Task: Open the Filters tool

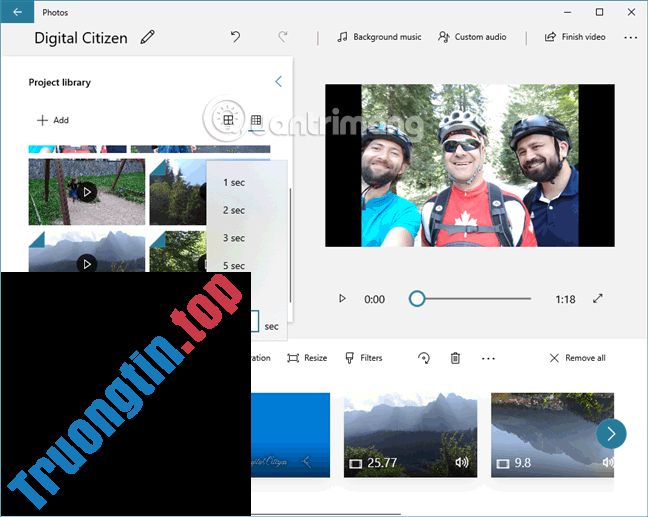Action: coord(364,358)
